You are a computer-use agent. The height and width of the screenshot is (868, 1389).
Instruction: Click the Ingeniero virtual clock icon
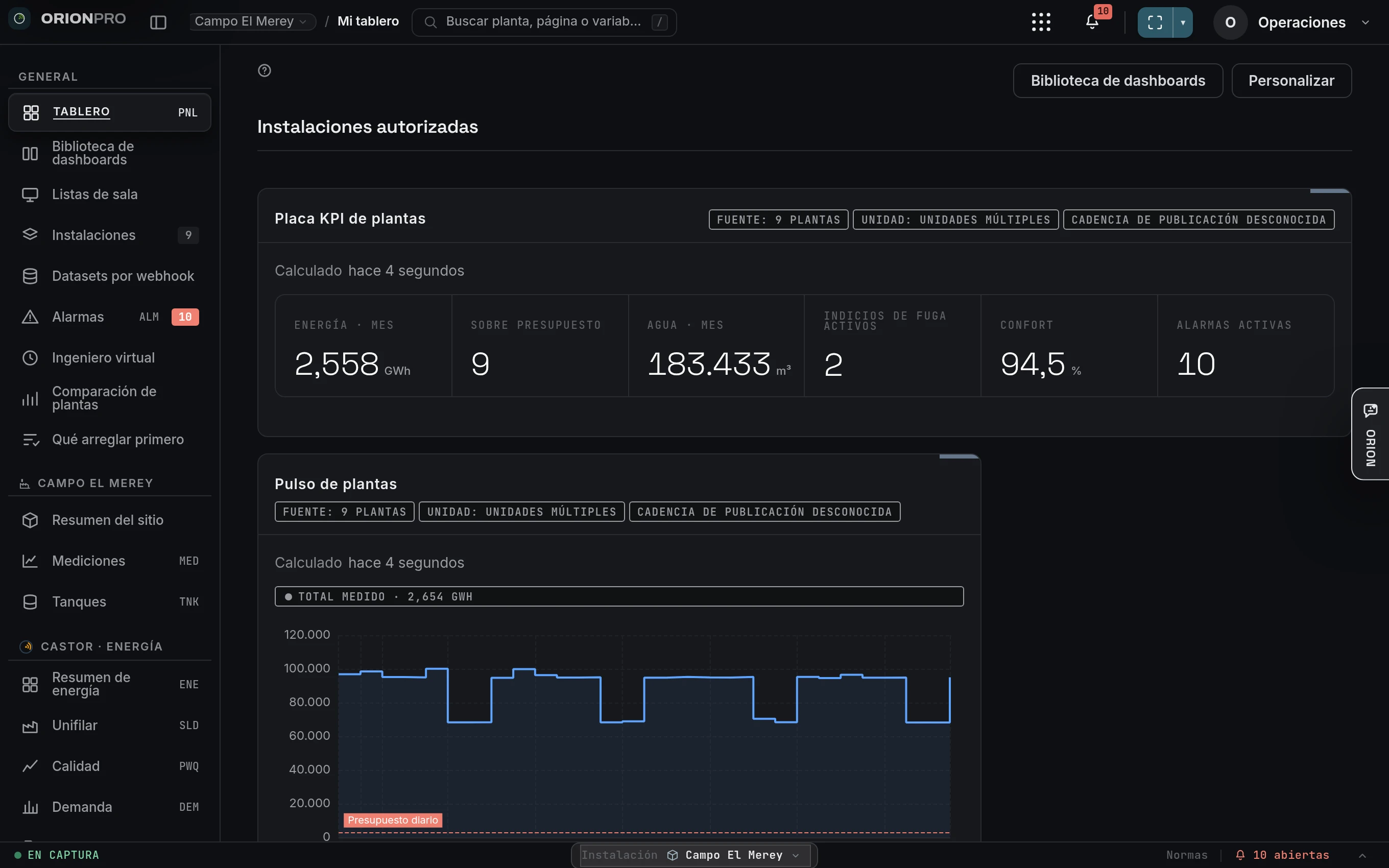tap(30, 357)
